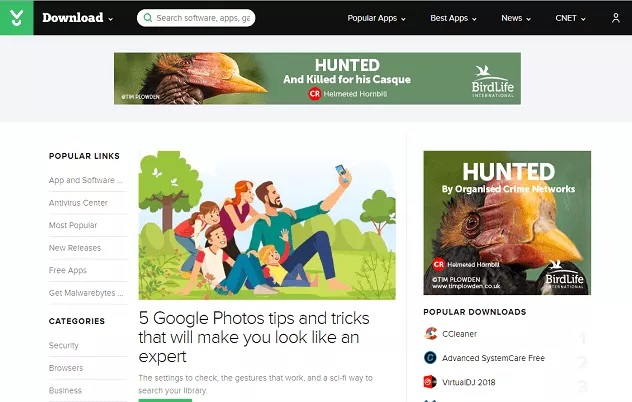Click the Get Malwarebytes link
The height and width of the screenshot is (402, 632).
click(x=86, y=293)
